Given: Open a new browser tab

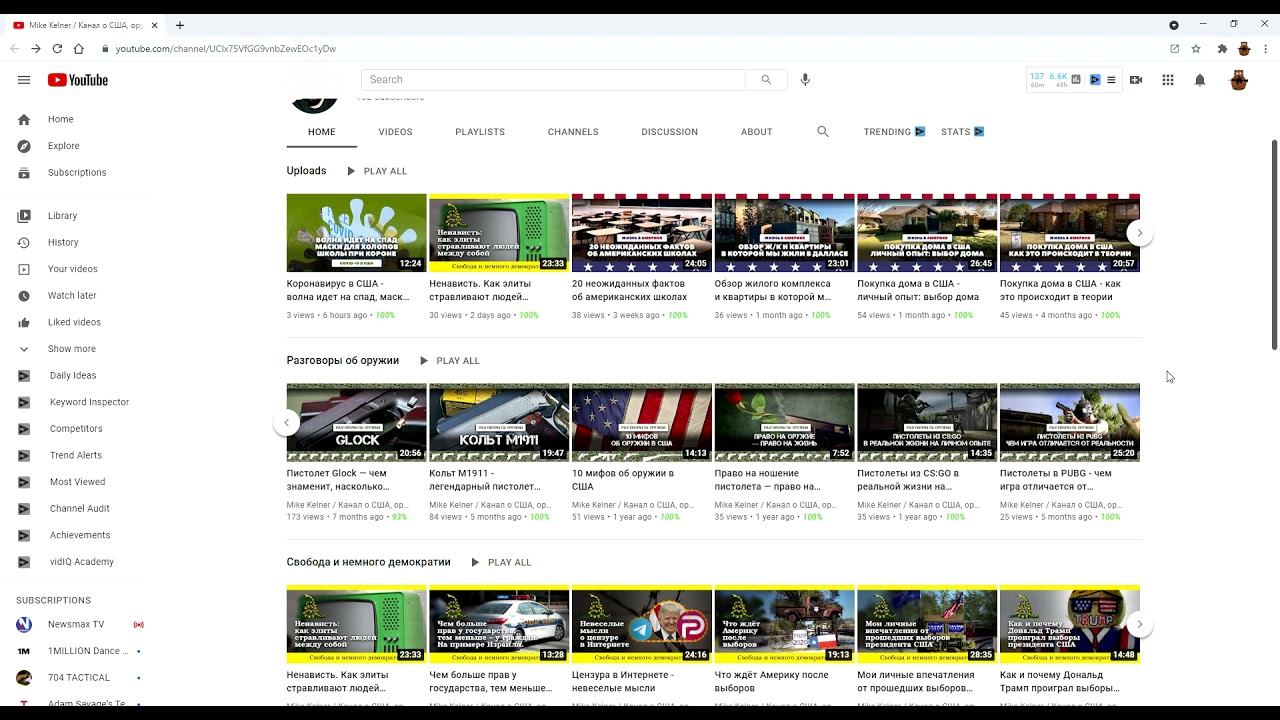Looking at the screenshot, I should pyautogui.click(x=180, y=25).
